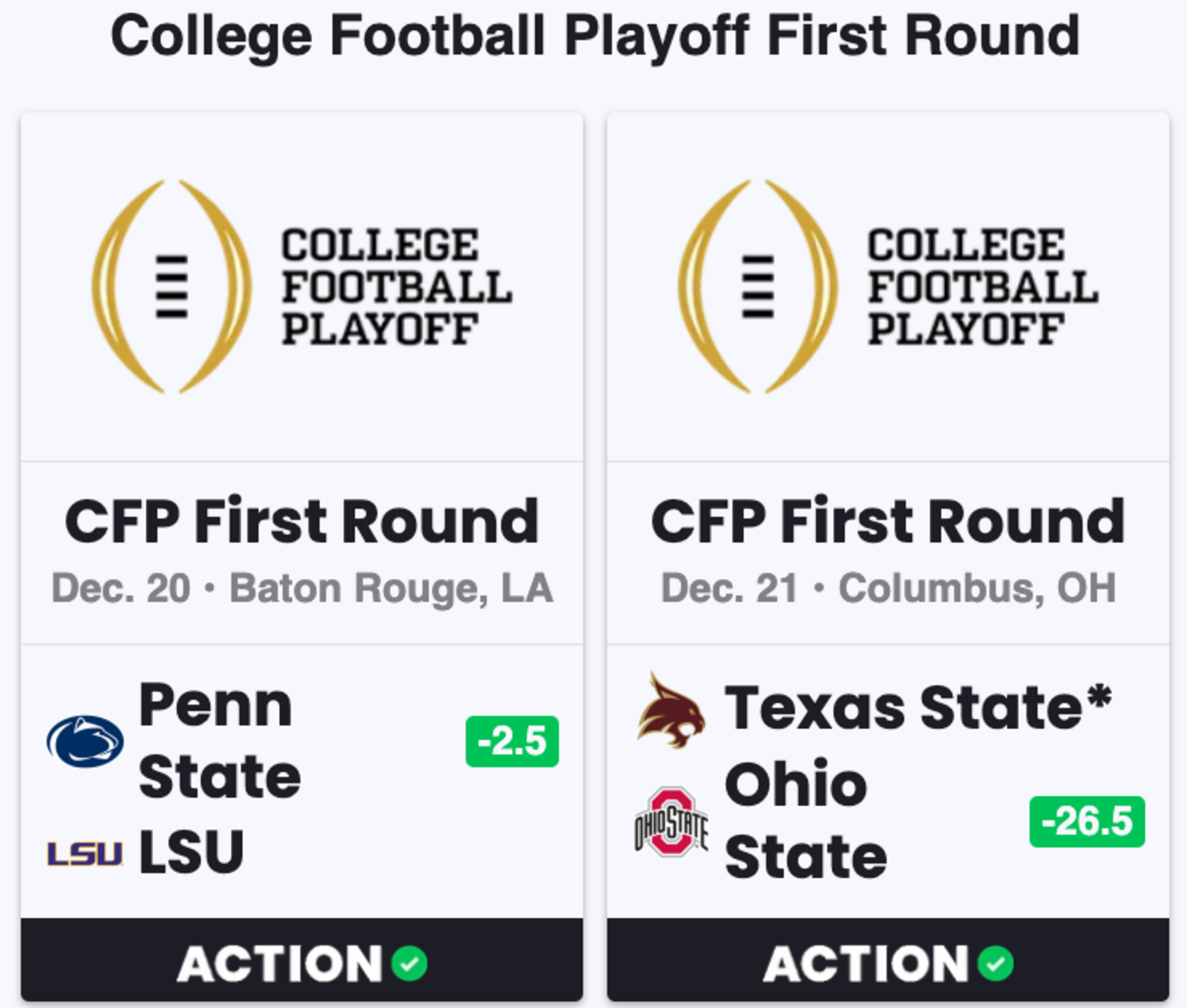Viewport: 1187px width, 1008px height.
Task: Click the left card's CFP First Round title
Action: [302, 521]
